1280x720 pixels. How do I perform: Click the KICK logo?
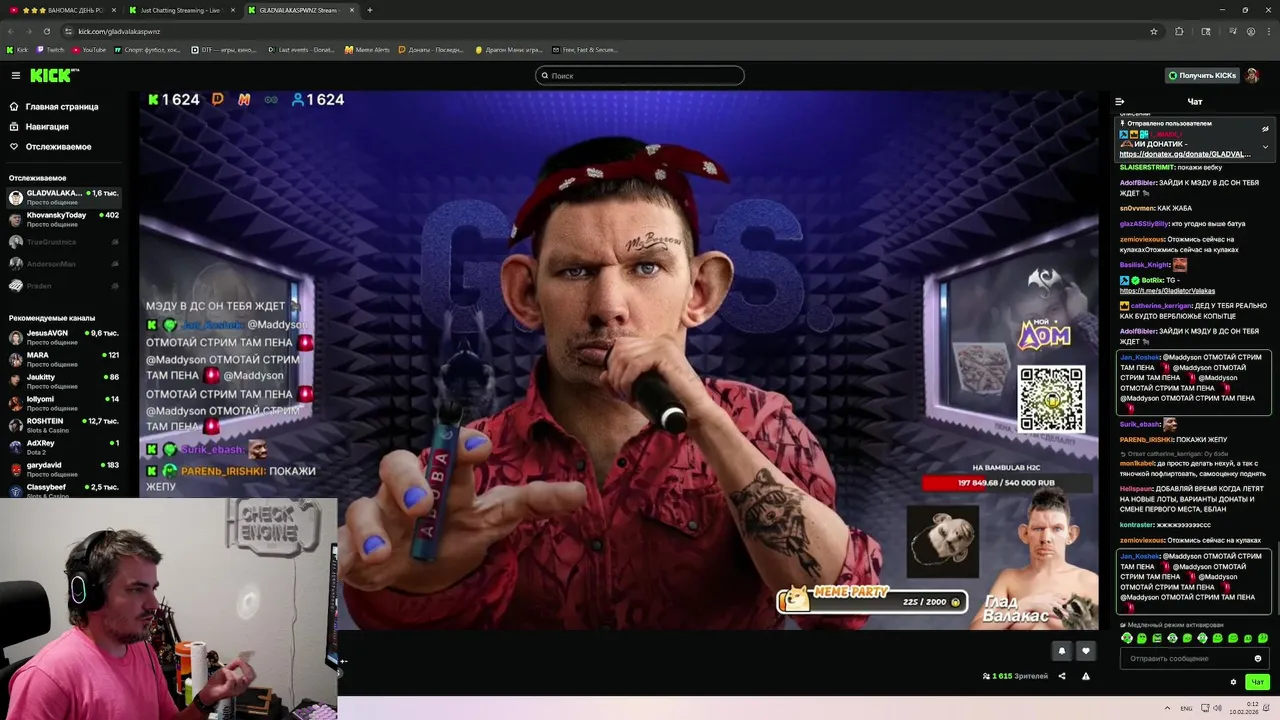click(54, 75)
